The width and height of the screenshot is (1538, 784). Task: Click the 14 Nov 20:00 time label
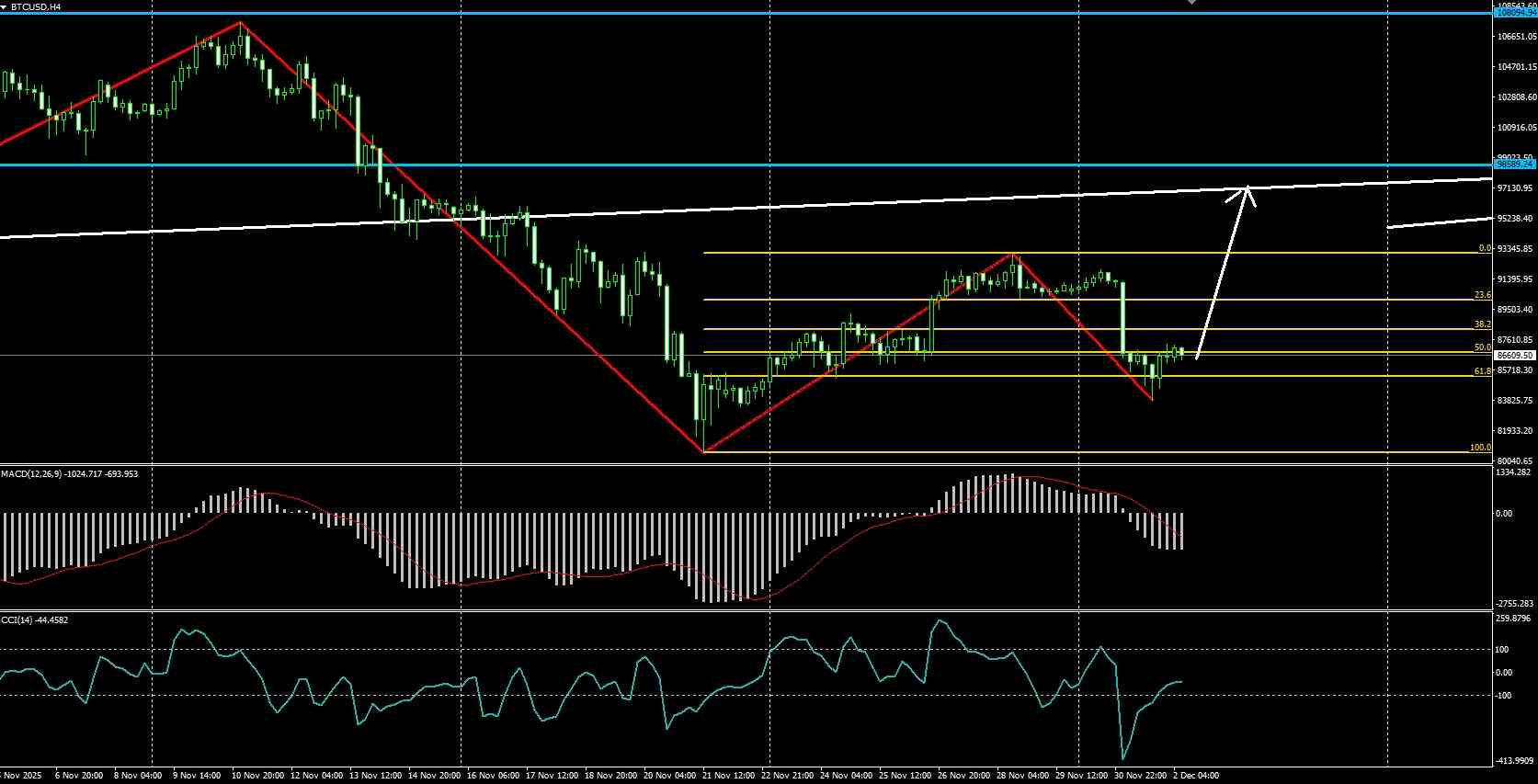[x=435, y=776]
